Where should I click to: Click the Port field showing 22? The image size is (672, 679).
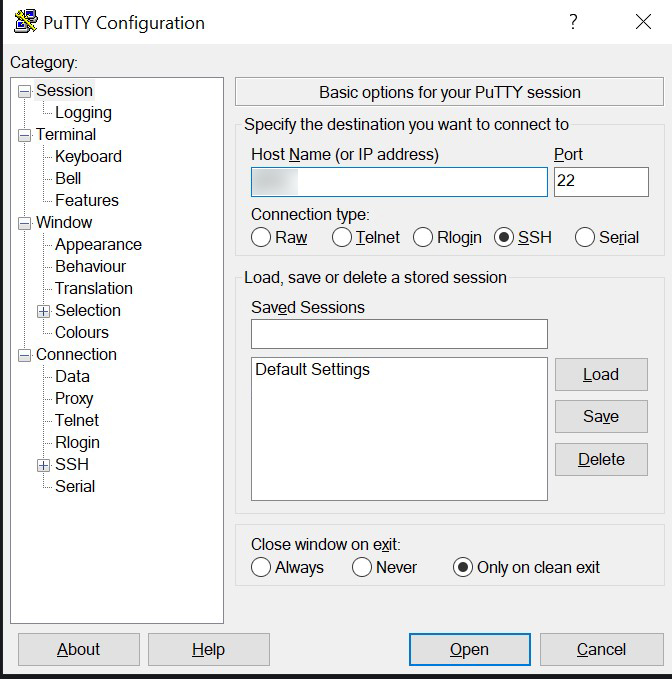click(x=601, y=182)
